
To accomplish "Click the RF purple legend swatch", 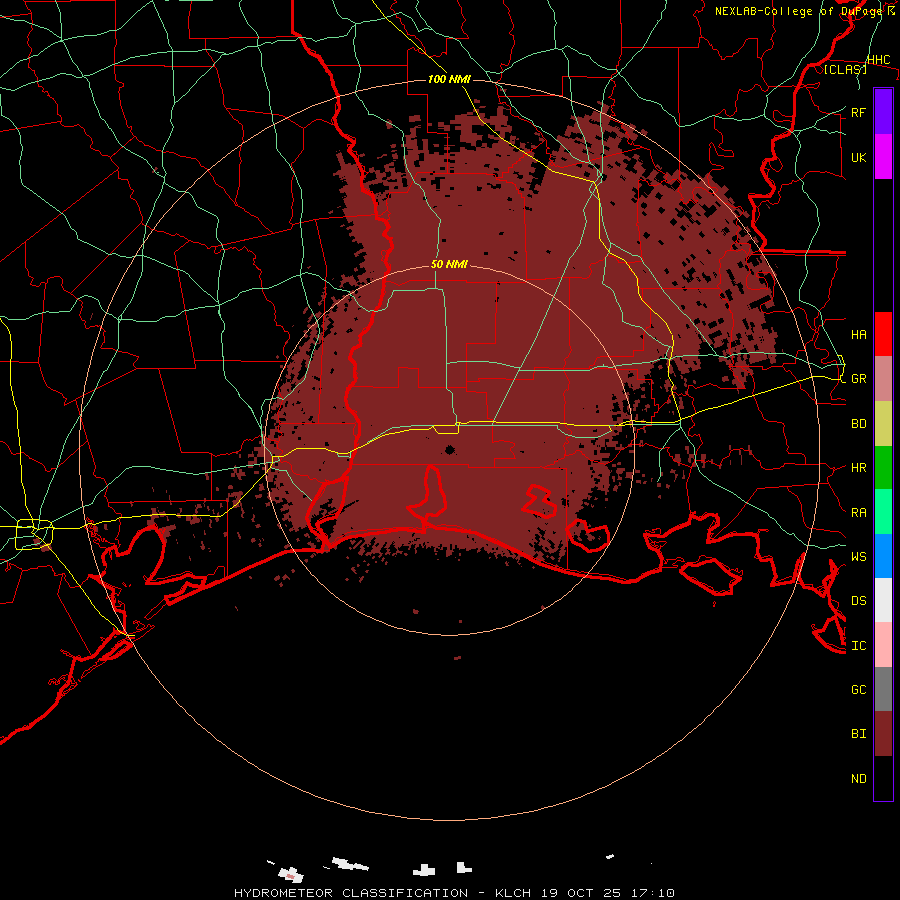I will click(x=883, y=112).
